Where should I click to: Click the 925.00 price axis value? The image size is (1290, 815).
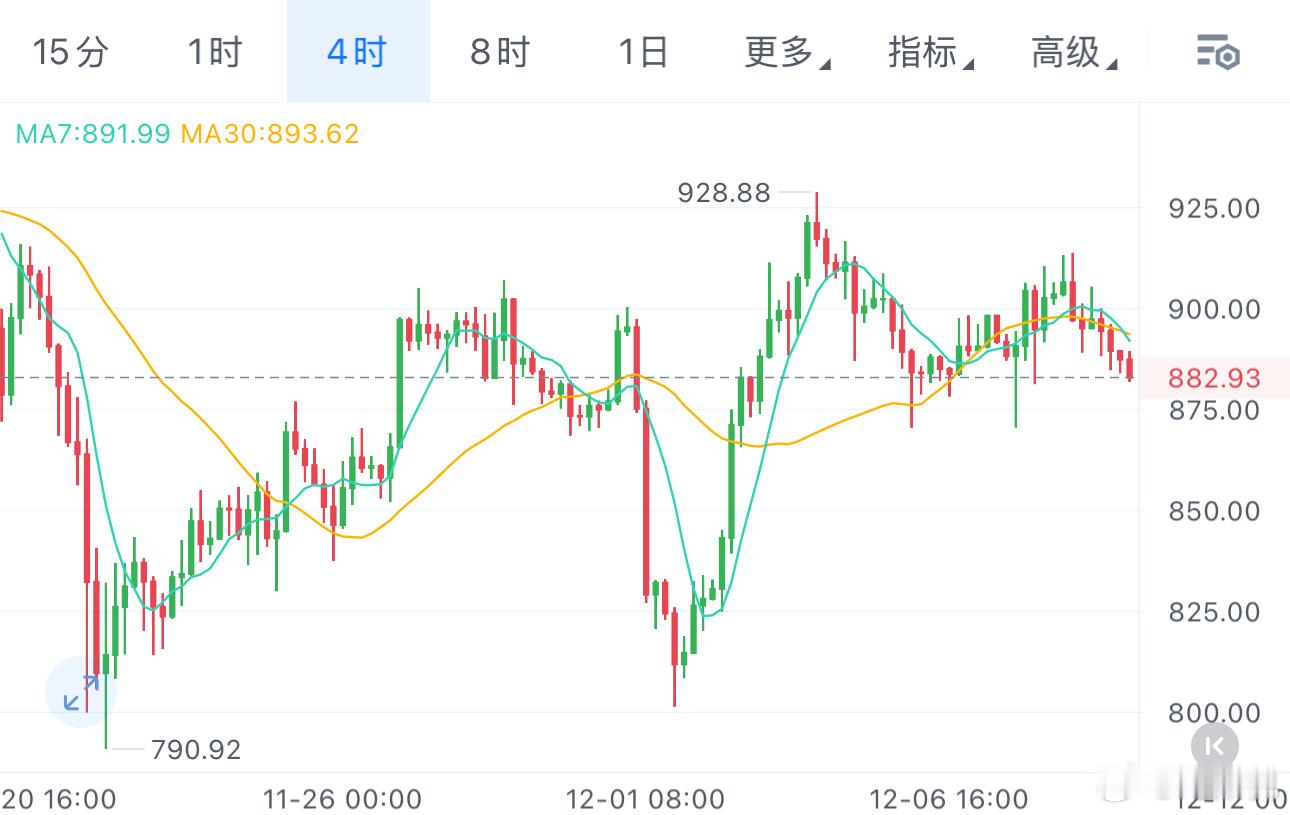click(x=1212, y=209)
